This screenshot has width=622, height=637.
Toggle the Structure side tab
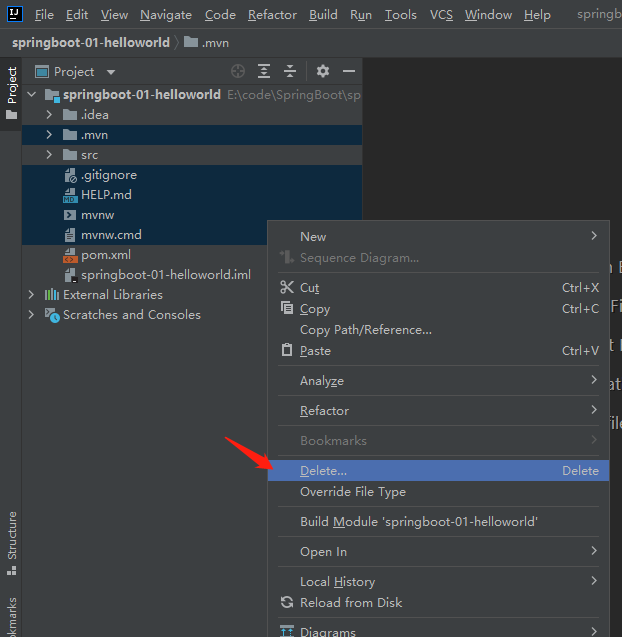click(x=11, y=544)
